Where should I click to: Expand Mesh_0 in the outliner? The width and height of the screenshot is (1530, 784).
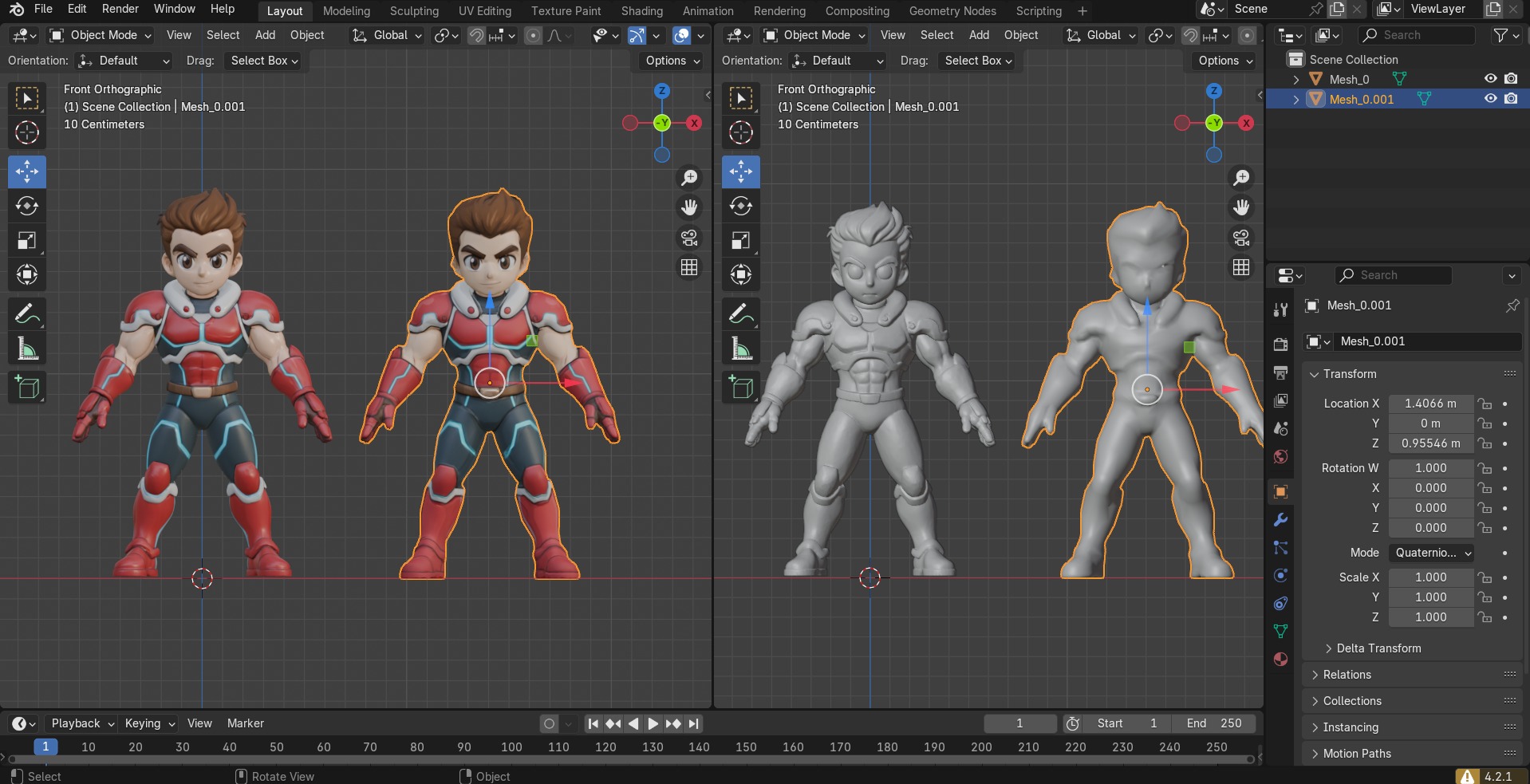click(1296, 79)
